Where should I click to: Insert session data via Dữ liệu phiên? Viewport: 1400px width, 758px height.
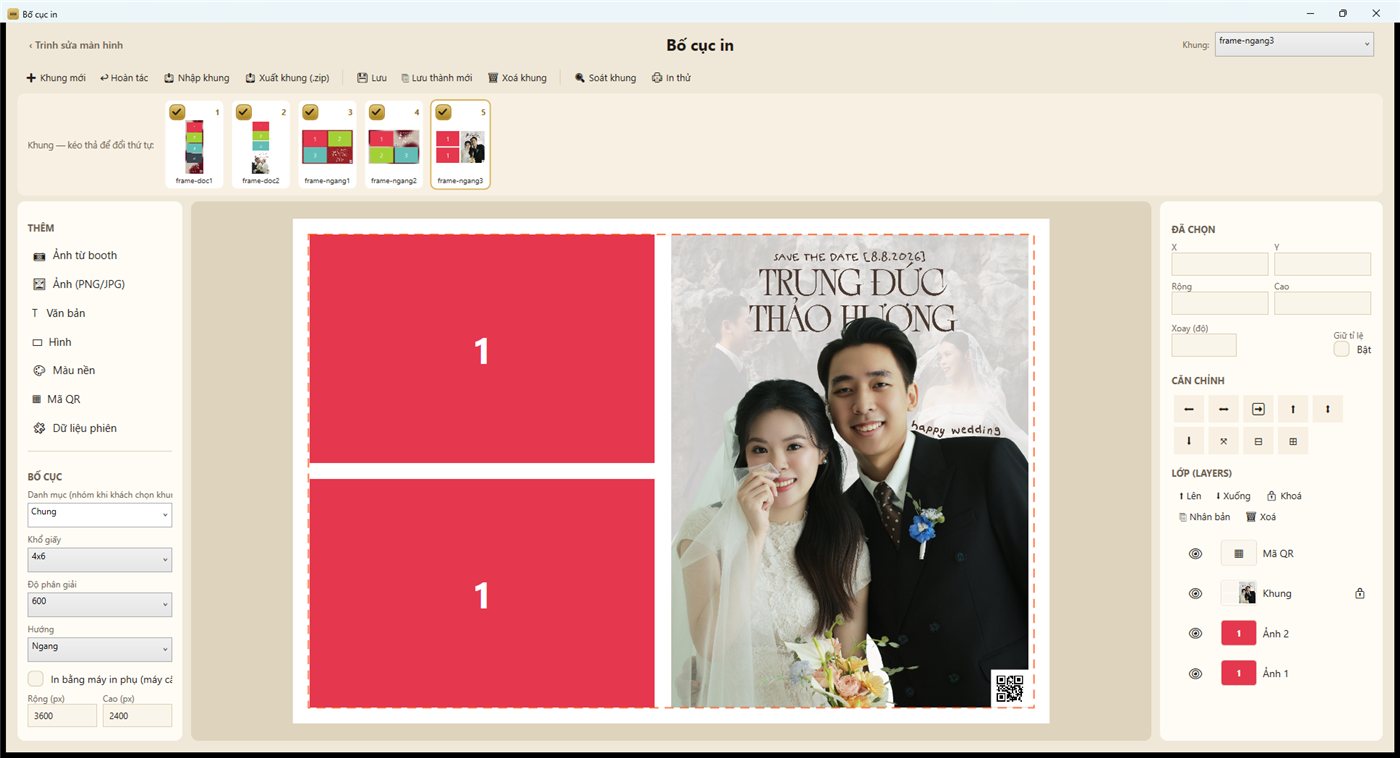click(x=75, y=428)
